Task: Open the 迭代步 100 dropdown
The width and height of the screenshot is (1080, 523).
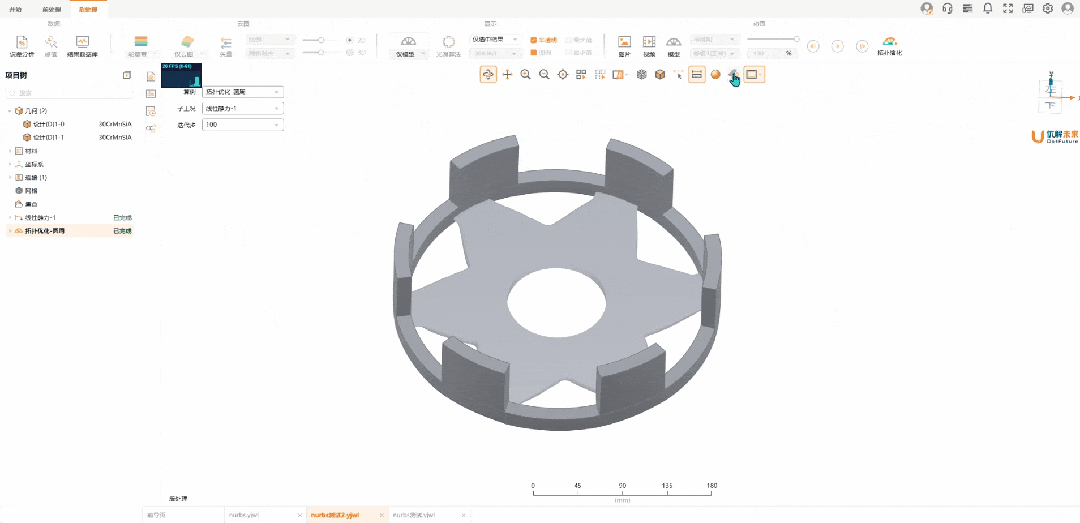Action: [242, 125]
